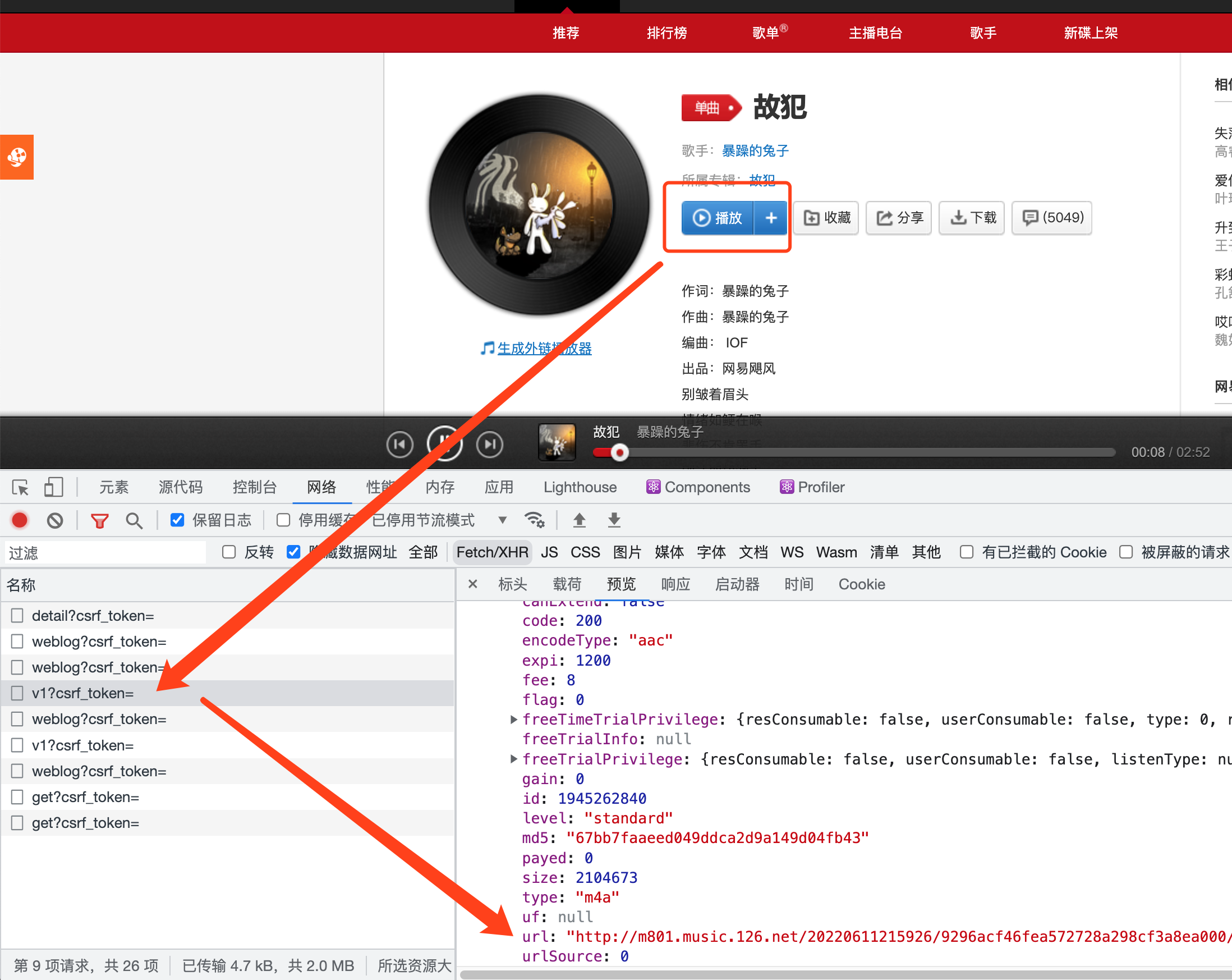Open network conditions wifi icon
1232x980 pixels.
click(535, 520)
